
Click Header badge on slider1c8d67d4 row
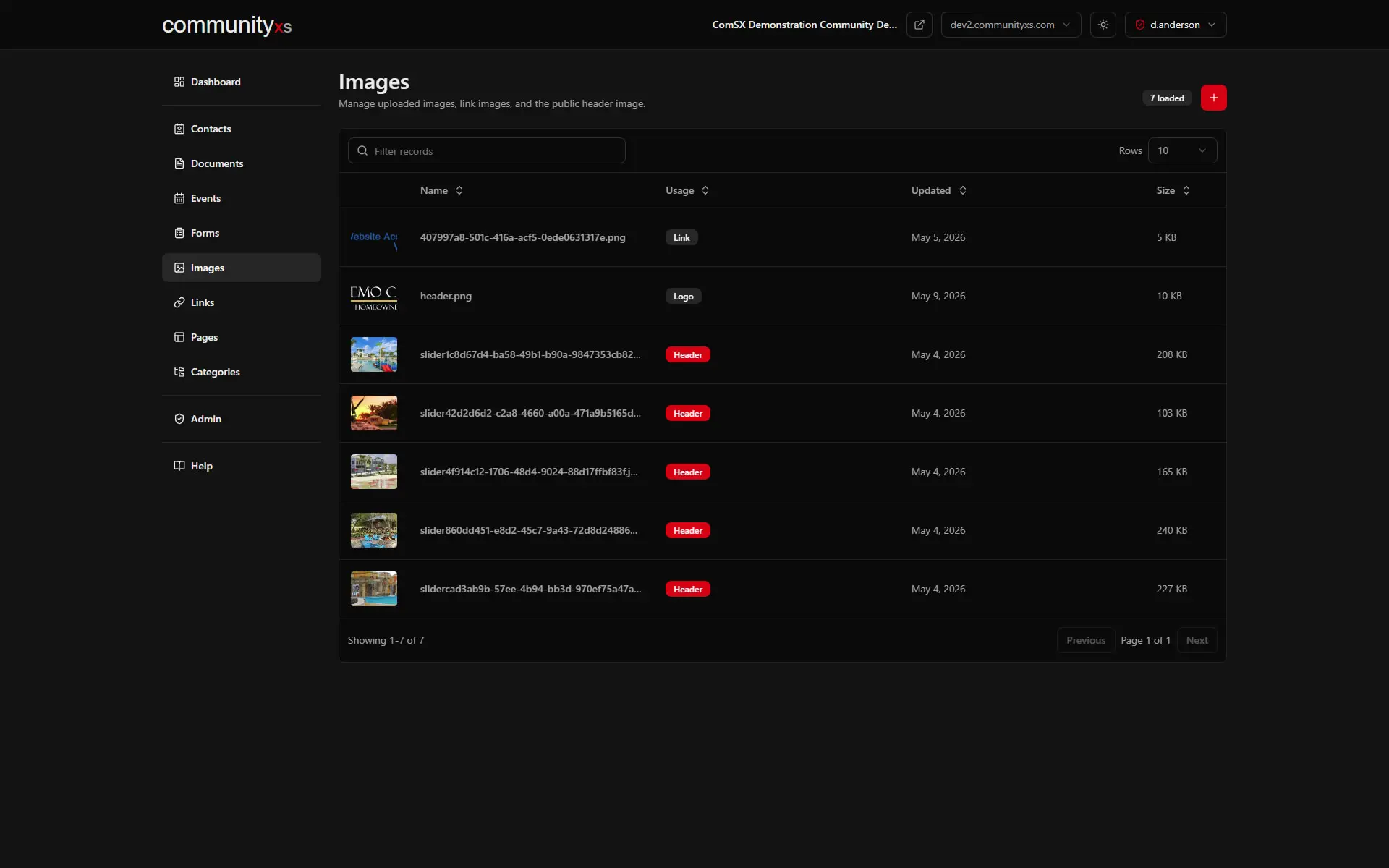coord(688,354)
